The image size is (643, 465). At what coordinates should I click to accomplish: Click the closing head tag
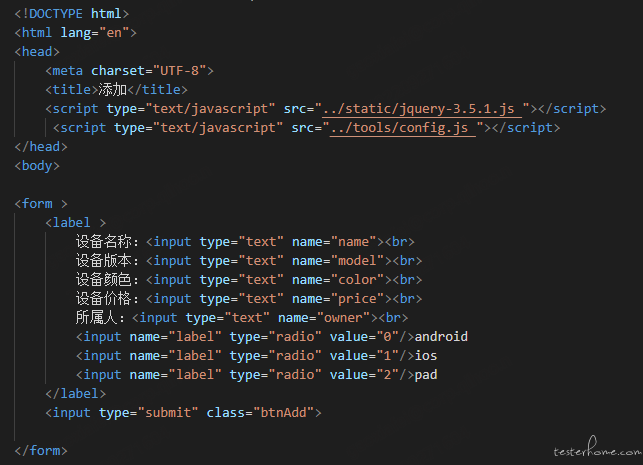point(41,147)
